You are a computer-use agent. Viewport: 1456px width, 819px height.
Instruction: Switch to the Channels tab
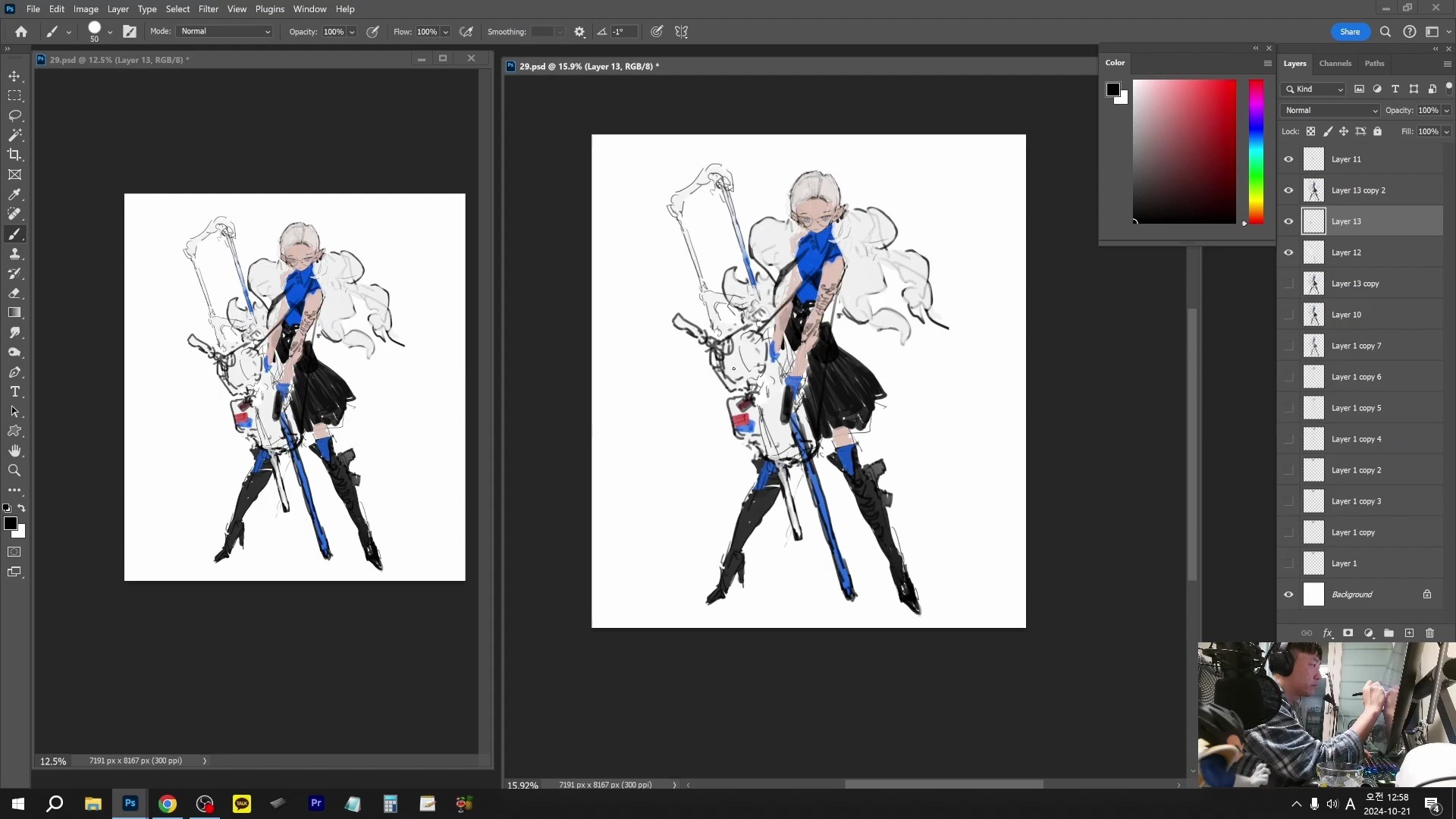[1336, 63]
